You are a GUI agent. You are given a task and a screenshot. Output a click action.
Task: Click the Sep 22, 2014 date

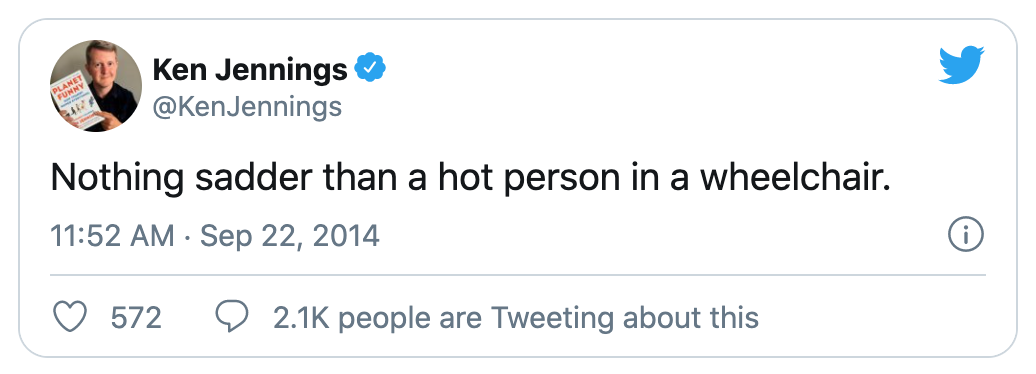point(289,236)
